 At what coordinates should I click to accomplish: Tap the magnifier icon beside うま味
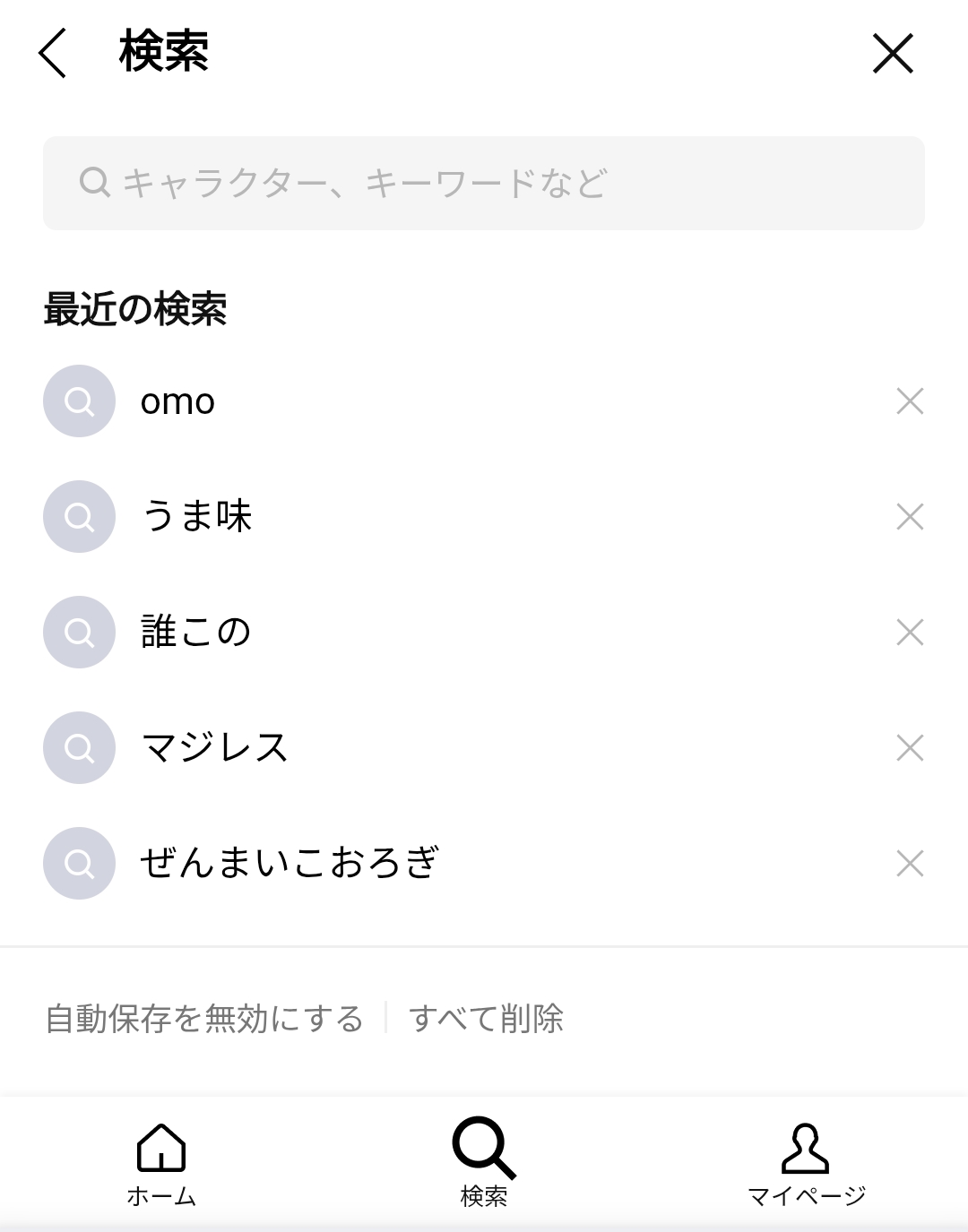pyautogui.click(x=79, y=517)
